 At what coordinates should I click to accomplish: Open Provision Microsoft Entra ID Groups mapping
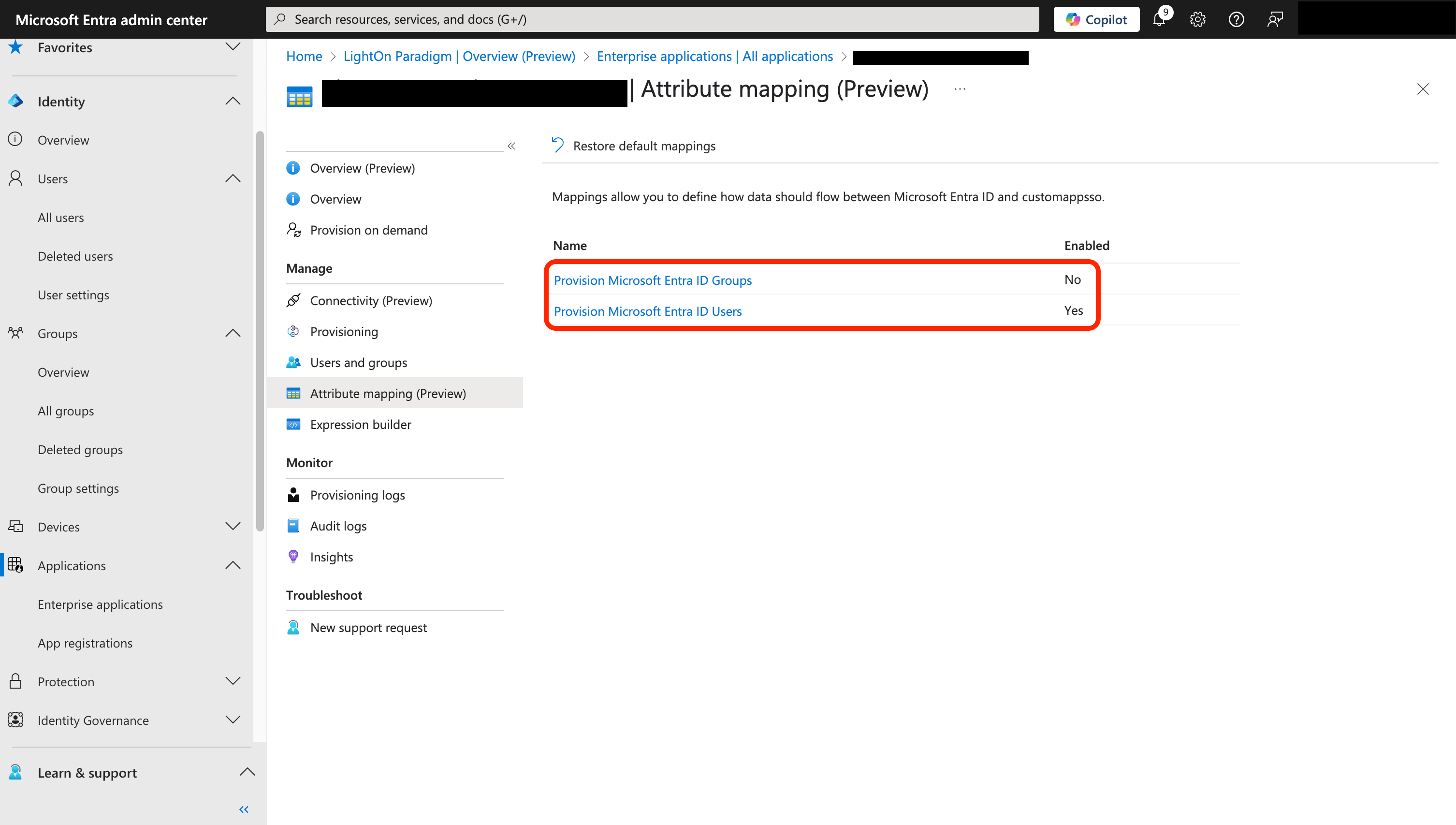(653, 280)
